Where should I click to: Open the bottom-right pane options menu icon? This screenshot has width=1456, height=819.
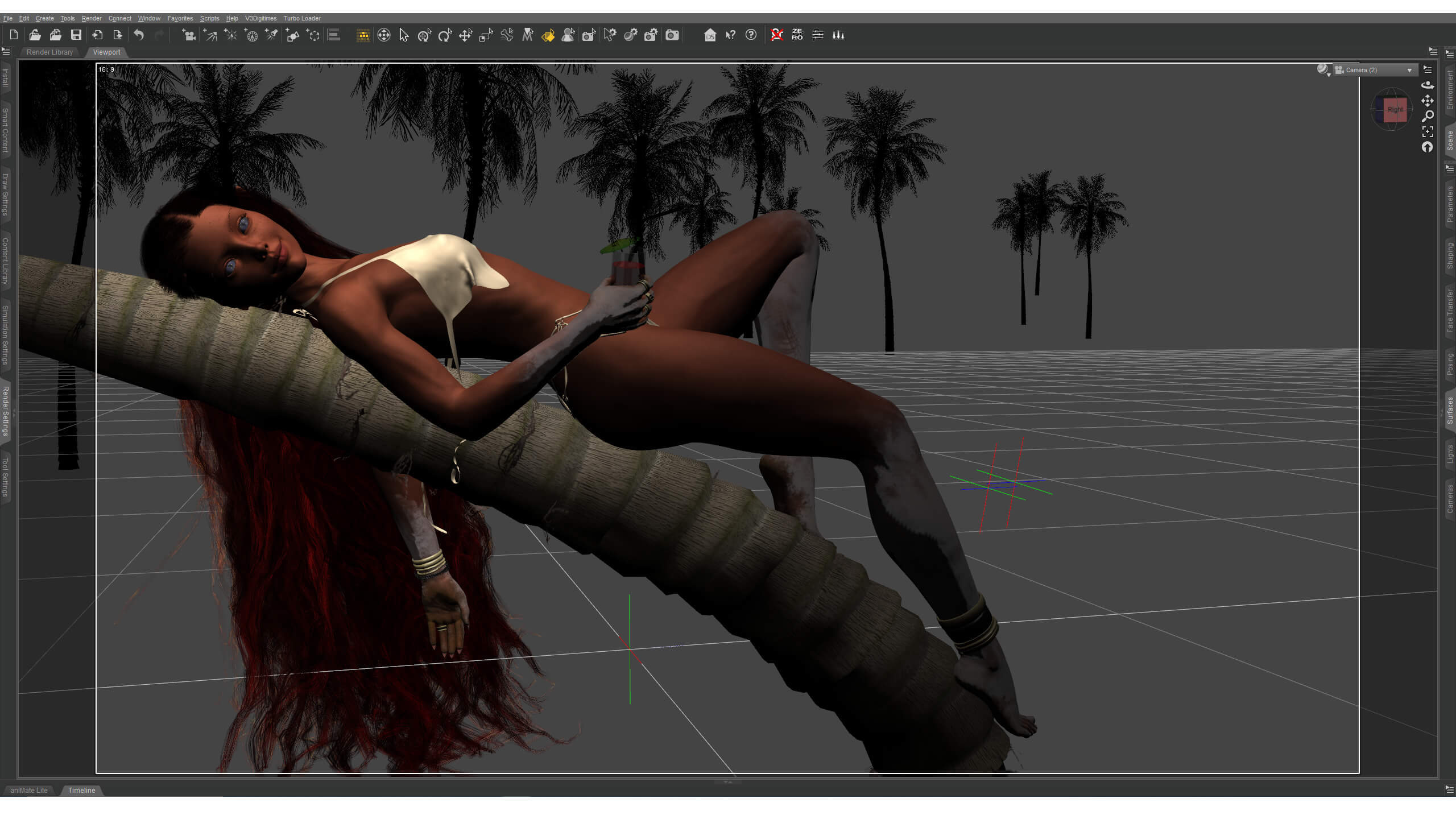[x=1449, y=789]
